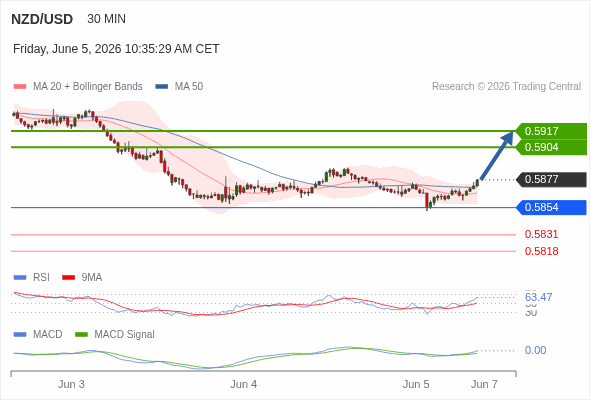Click the blue upward forecast arrow

tap(497, 155)
